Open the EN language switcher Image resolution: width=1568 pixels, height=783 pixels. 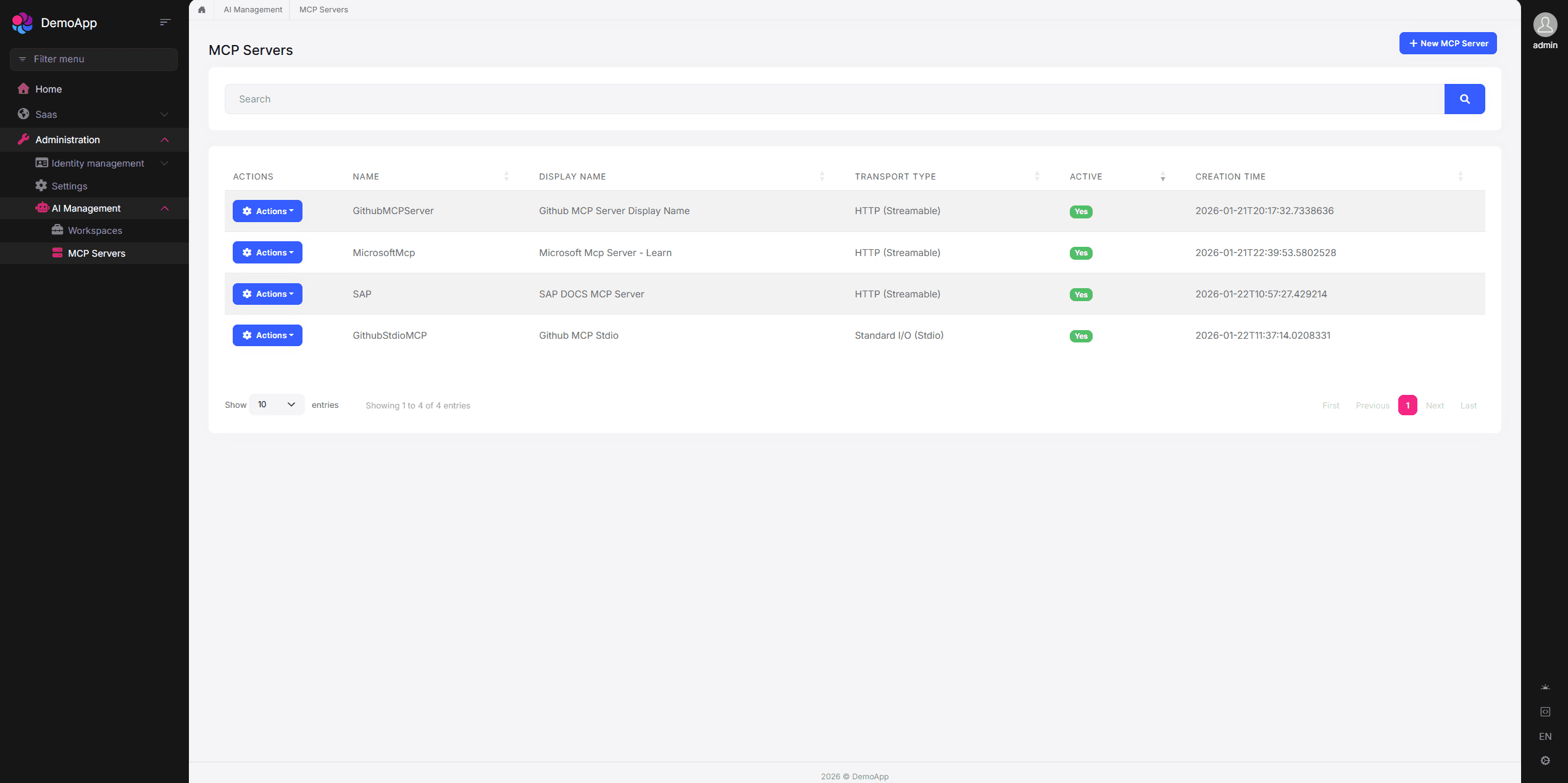click(x=1545, y=735)
